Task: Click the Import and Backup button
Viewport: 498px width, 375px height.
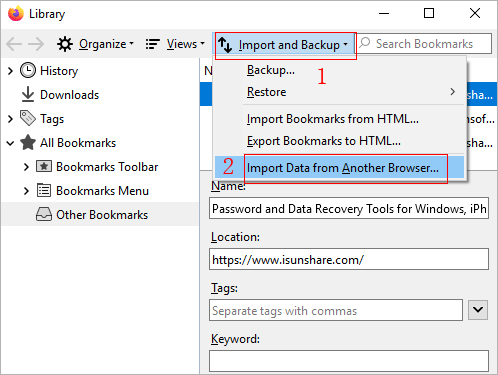Action: (x=283, y=45)
